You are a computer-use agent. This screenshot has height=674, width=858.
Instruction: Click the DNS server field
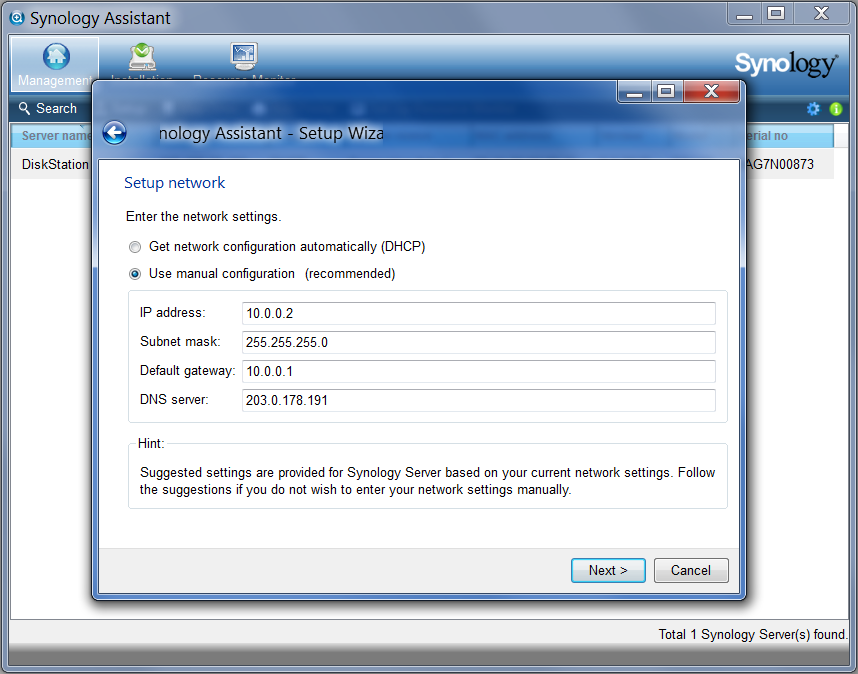(478, 400)
